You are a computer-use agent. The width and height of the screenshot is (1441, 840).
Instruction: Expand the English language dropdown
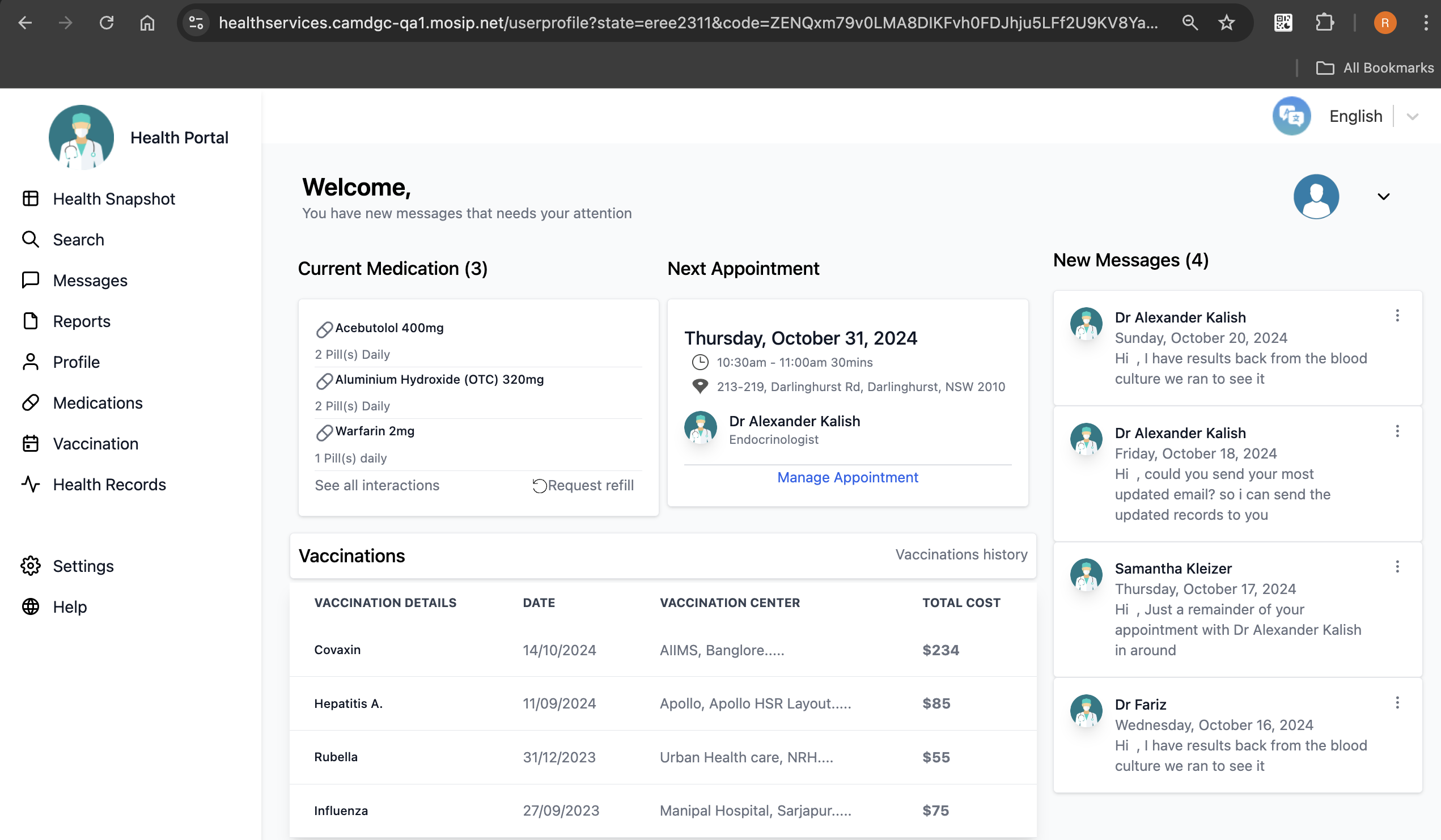pos(1413,117)
